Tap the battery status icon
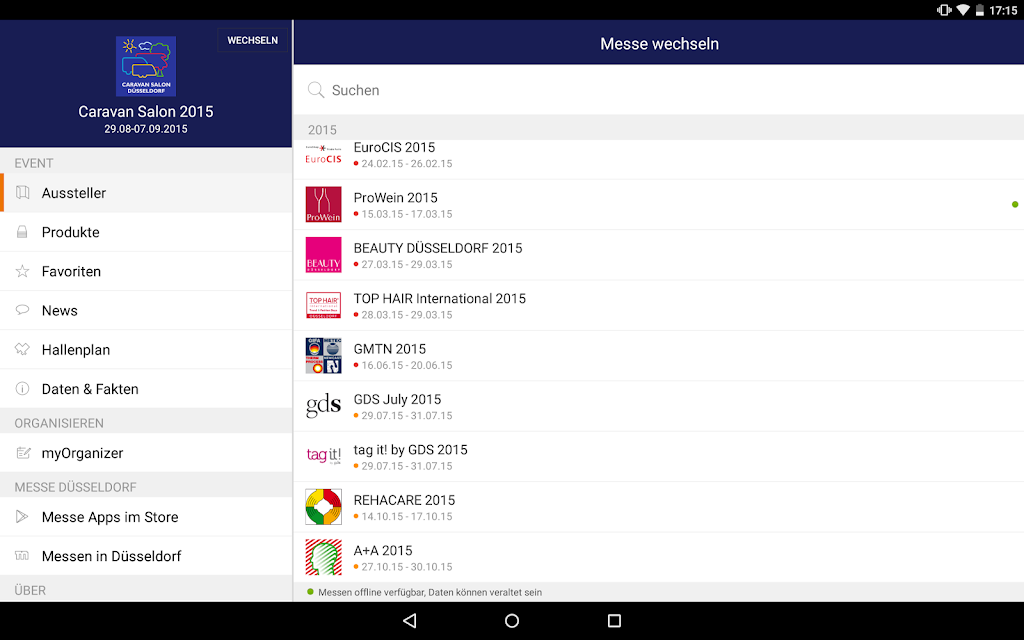The height and width of the screenshot is (640, 1024). point(980,10)
